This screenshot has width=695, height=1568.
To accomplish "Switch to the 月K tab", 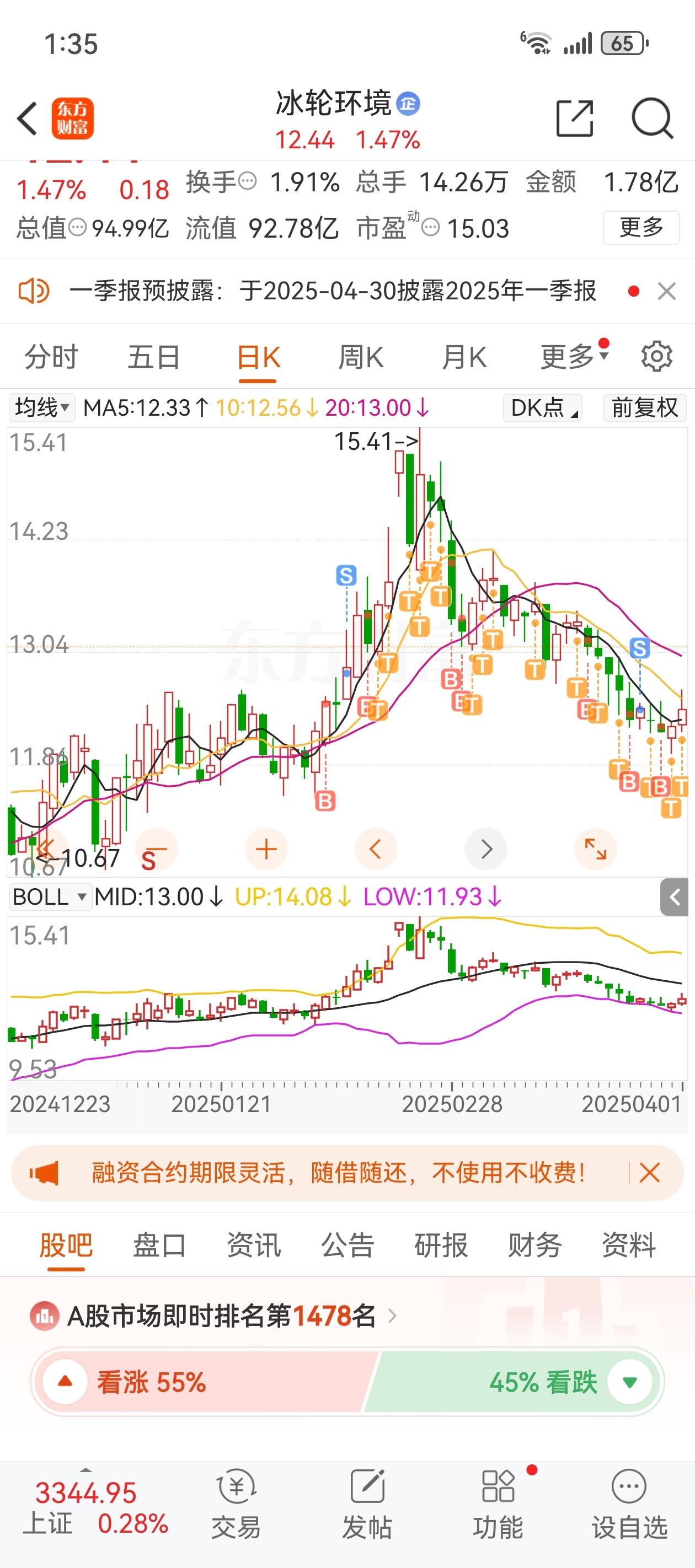I will tap(464, 357).
